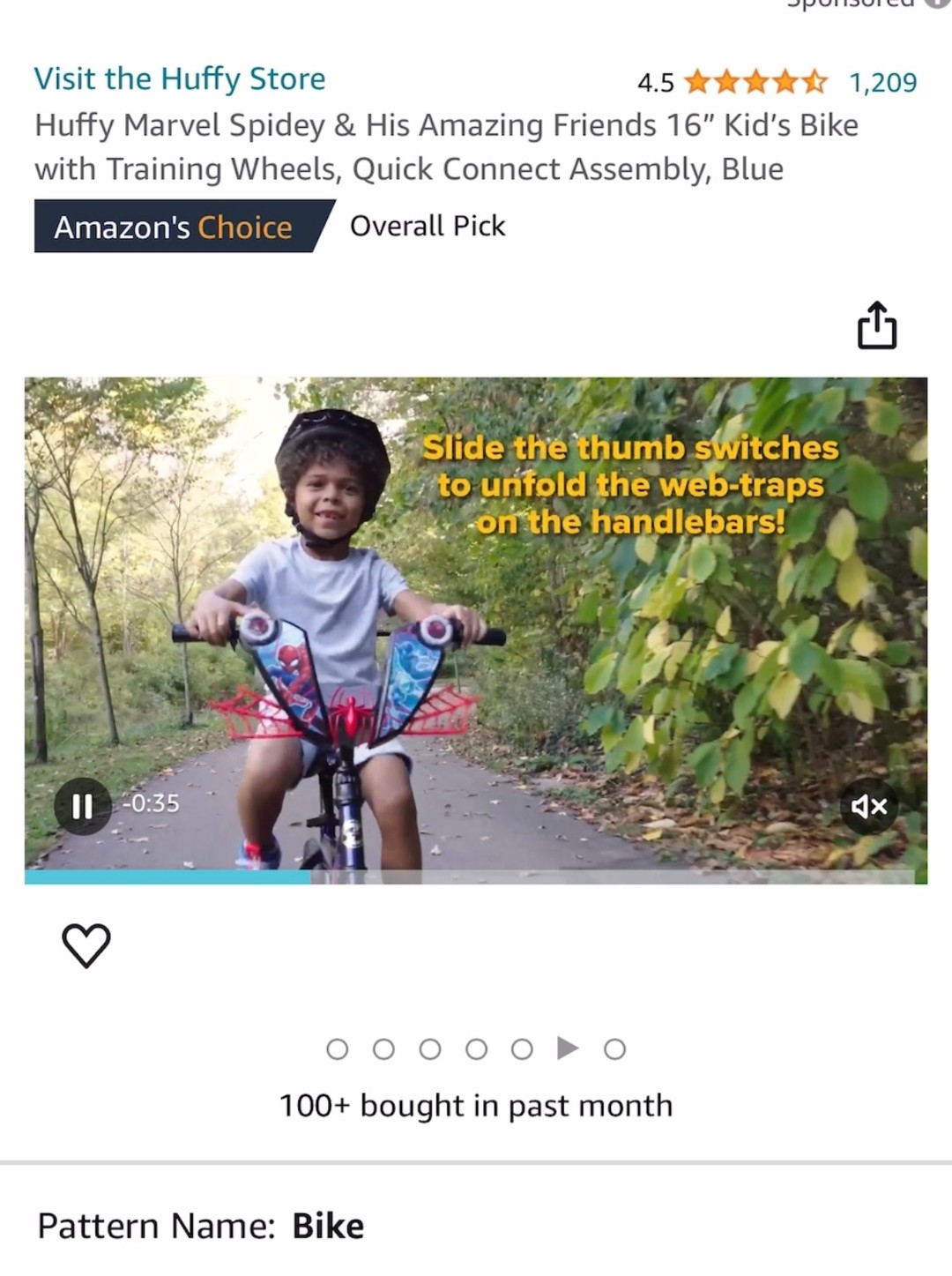The image size is (952, 1276).
Task: Click the video progress bar
Action: click(476, 877)
